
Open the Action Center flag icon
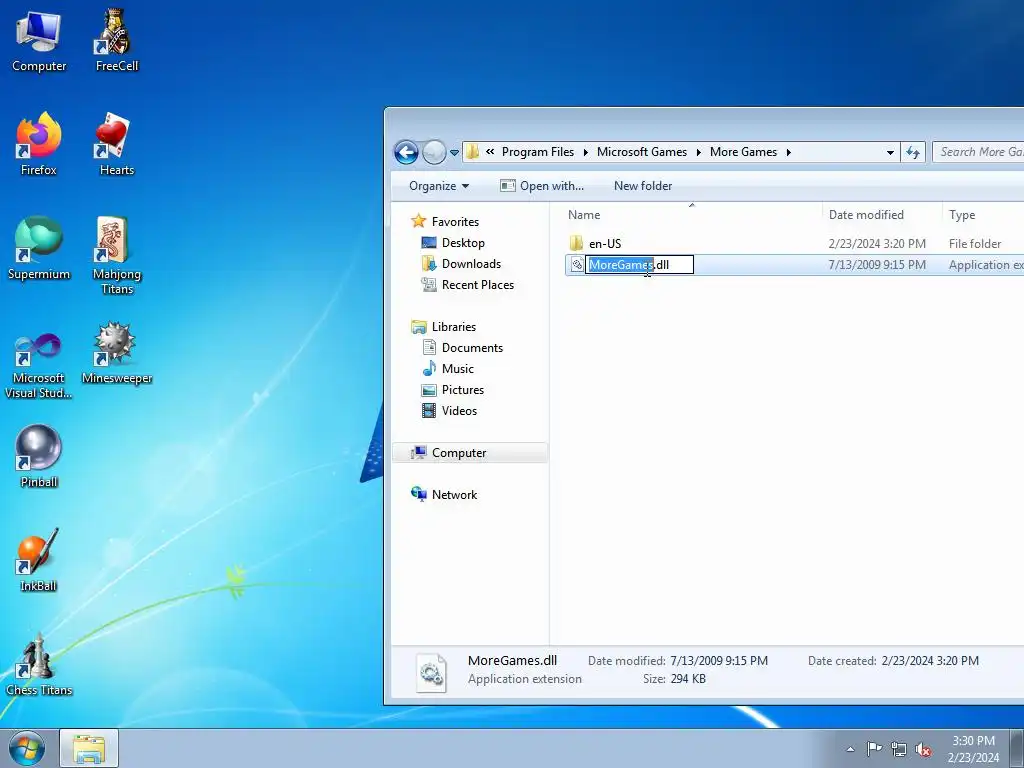click(x=874, y=749)
